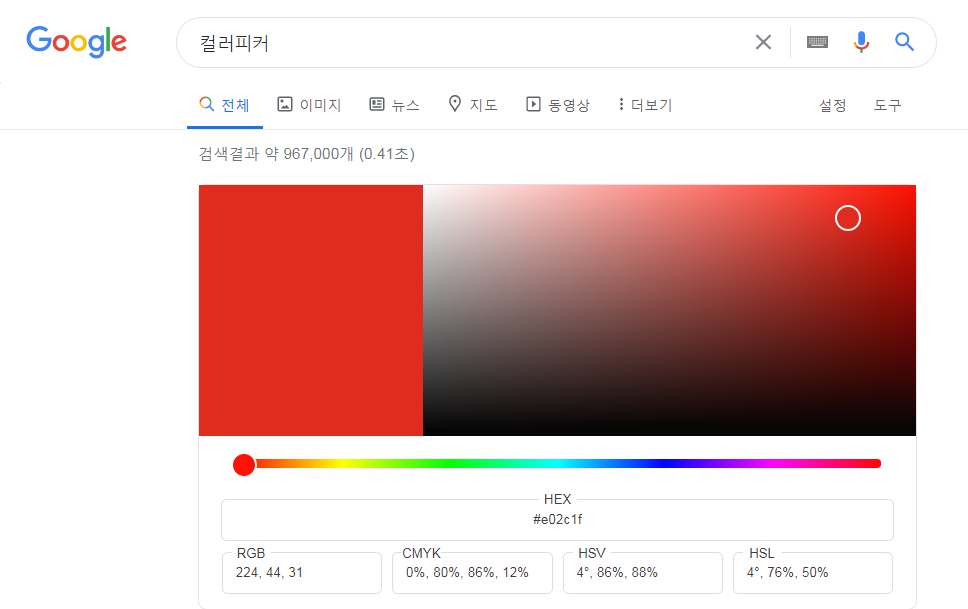This screenshot has height=609, width=968.
Task: Open 설정 menu
Action: 832,106
